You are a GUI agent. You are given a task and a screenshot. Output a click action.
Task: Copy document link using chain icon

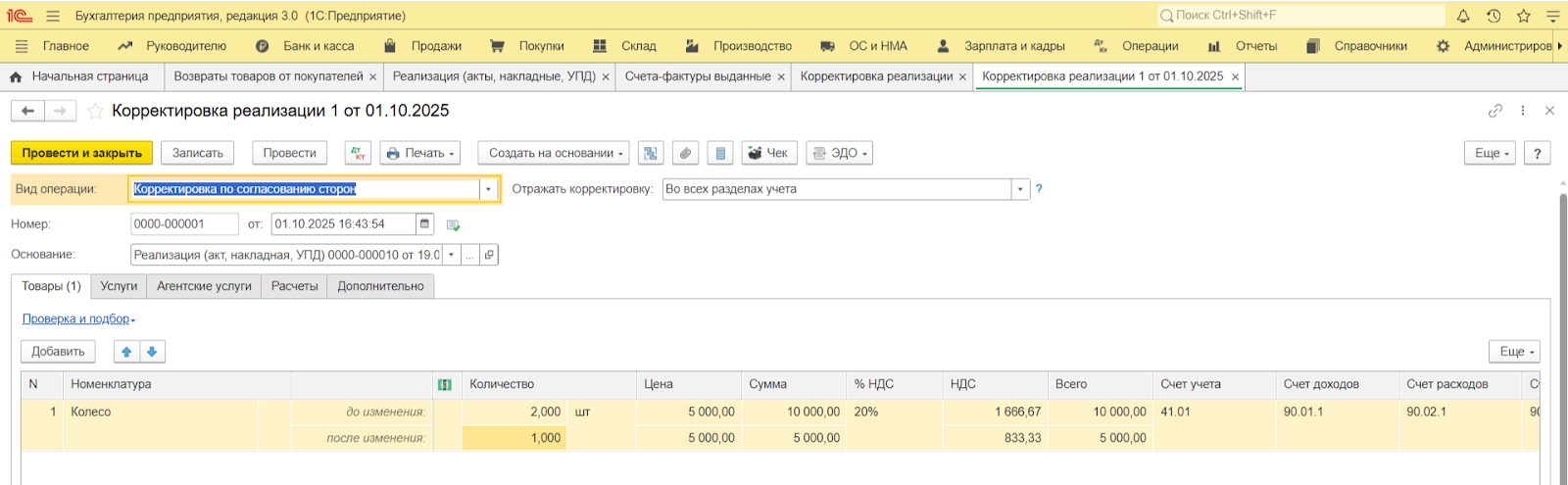(1494, 111)
